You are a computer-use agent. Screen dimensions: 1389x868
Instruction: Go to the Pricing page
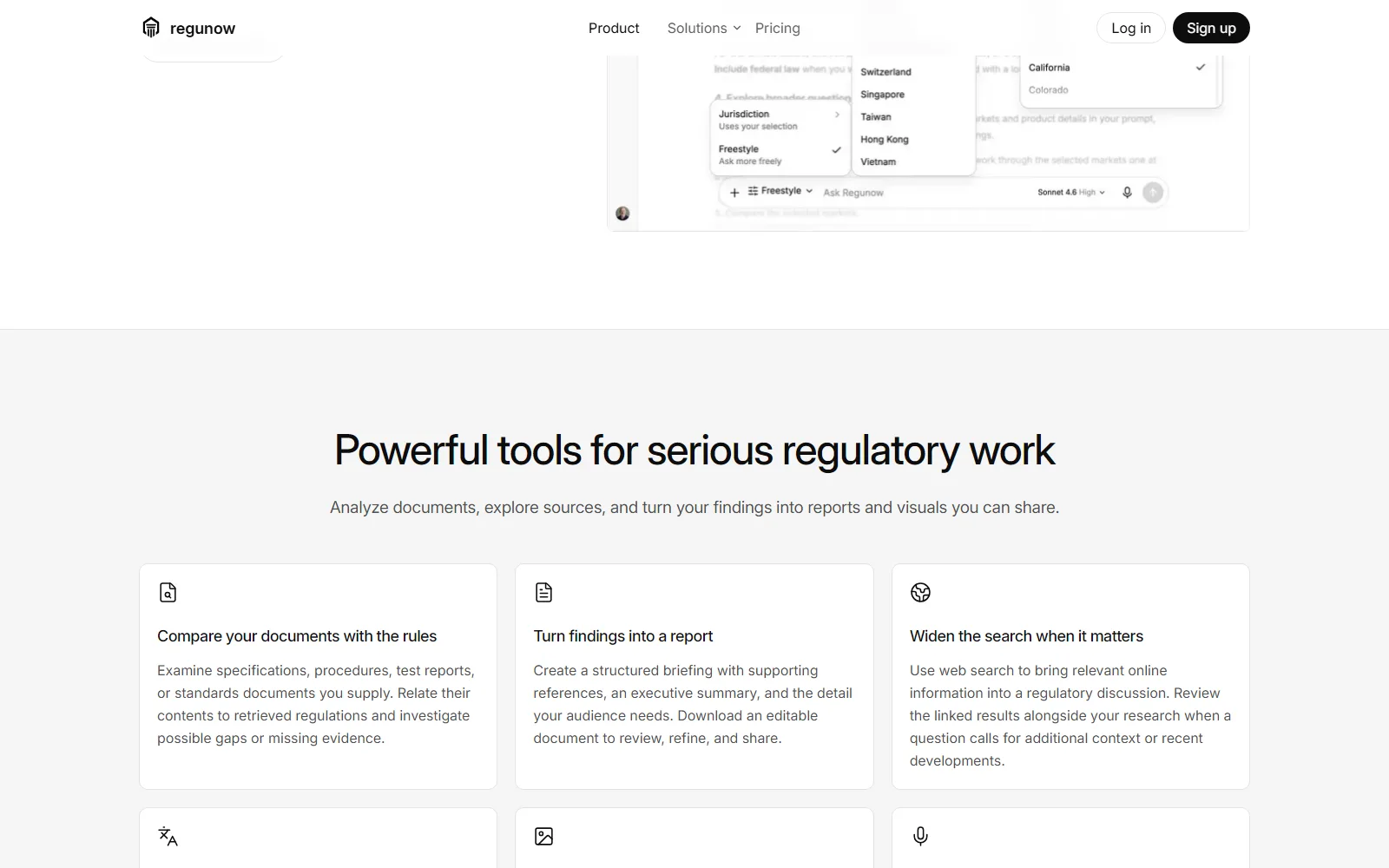click(x=778, y=28)
